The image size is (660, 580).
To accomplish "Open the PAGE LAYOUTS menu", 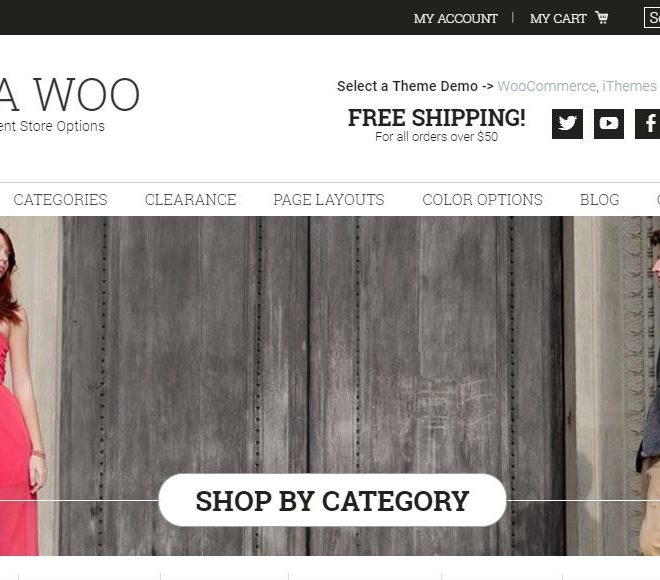I will pyautogui.click(x=329, y=200).
